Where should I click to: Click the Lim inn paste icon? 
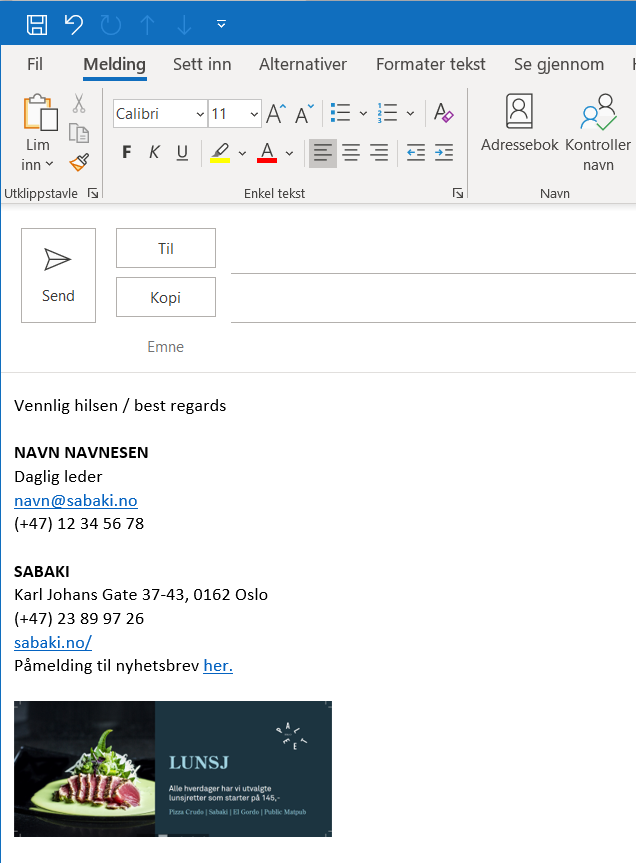pyautogui.click(x=40, y=112)
